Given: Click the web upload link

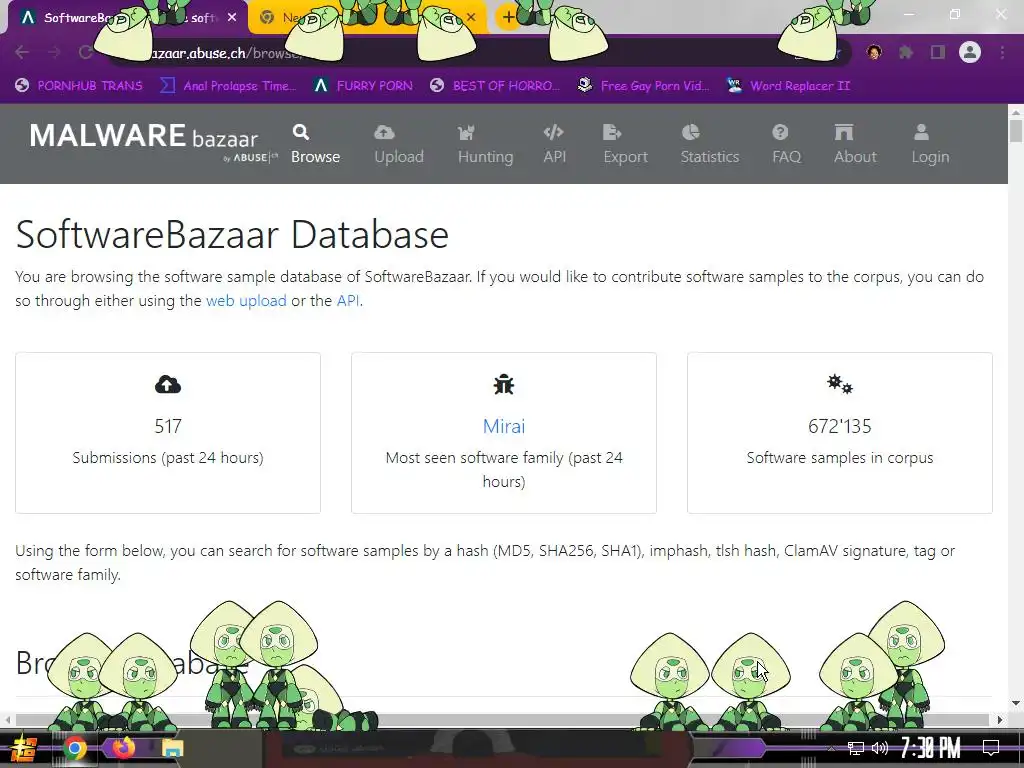Looking at the screenshot, I should point(246,300).
